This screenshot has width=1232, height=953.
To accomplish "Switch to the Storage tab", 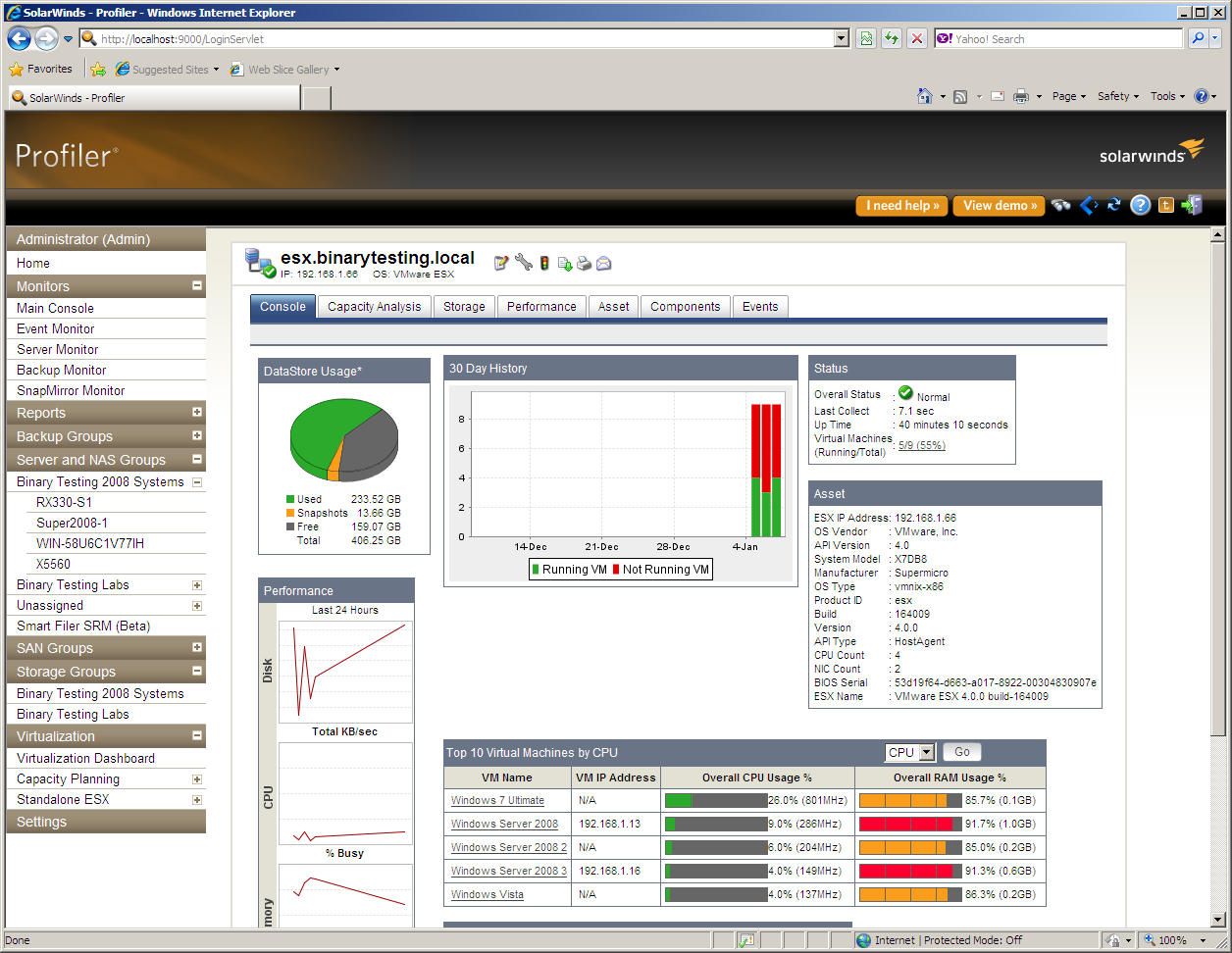I will point(464,307).
